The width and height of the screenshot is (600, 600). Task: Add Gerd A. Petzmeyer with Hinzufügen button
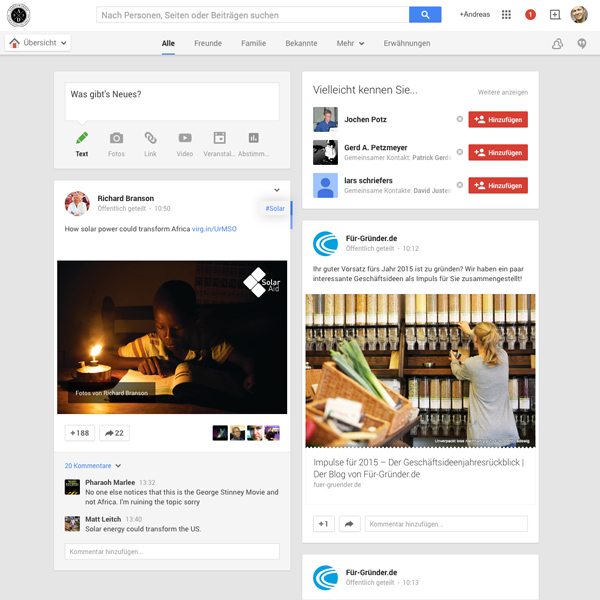click(x=498, y=152)
